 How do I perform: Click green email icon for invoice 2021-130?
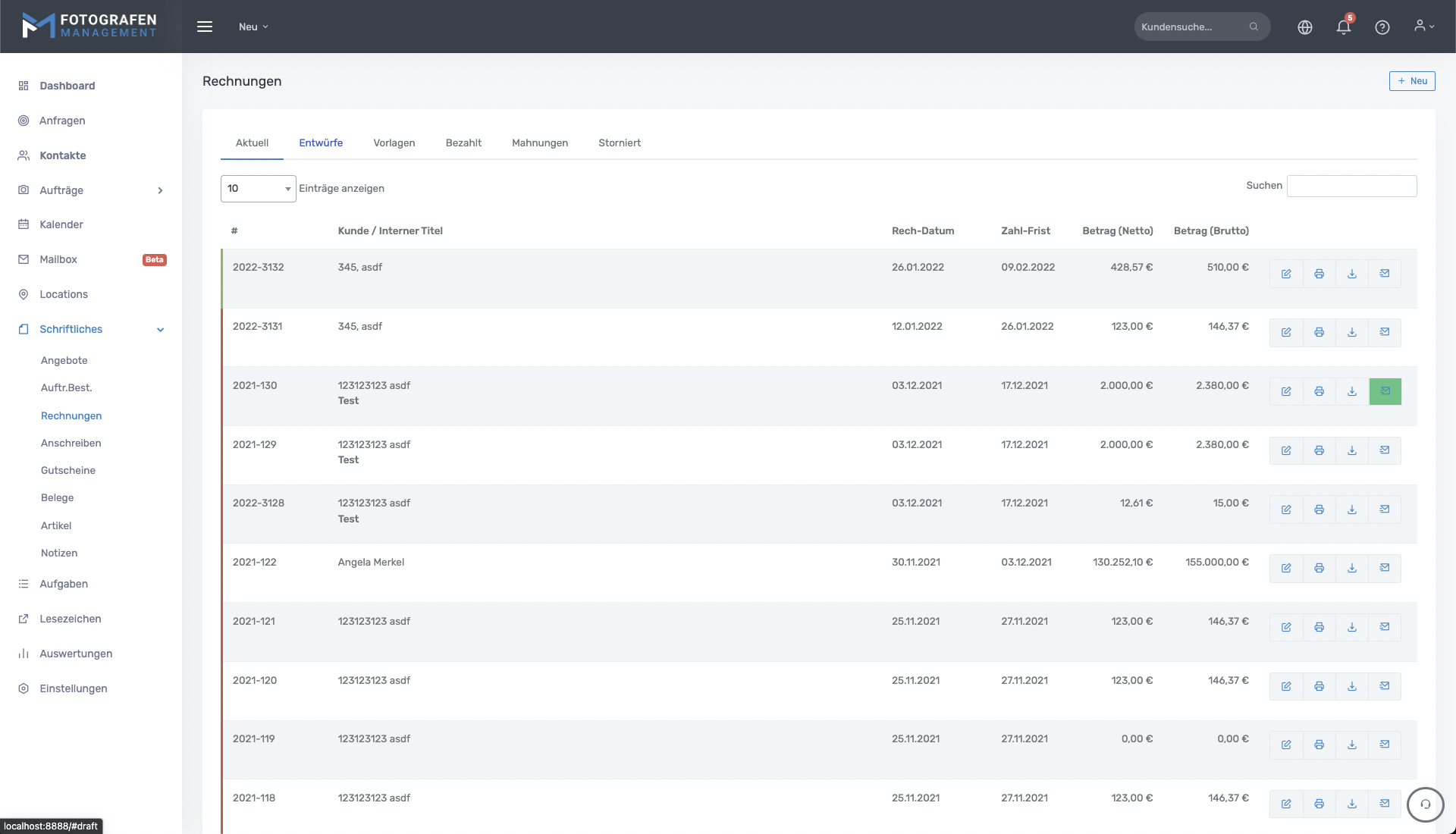[1385, 391]
